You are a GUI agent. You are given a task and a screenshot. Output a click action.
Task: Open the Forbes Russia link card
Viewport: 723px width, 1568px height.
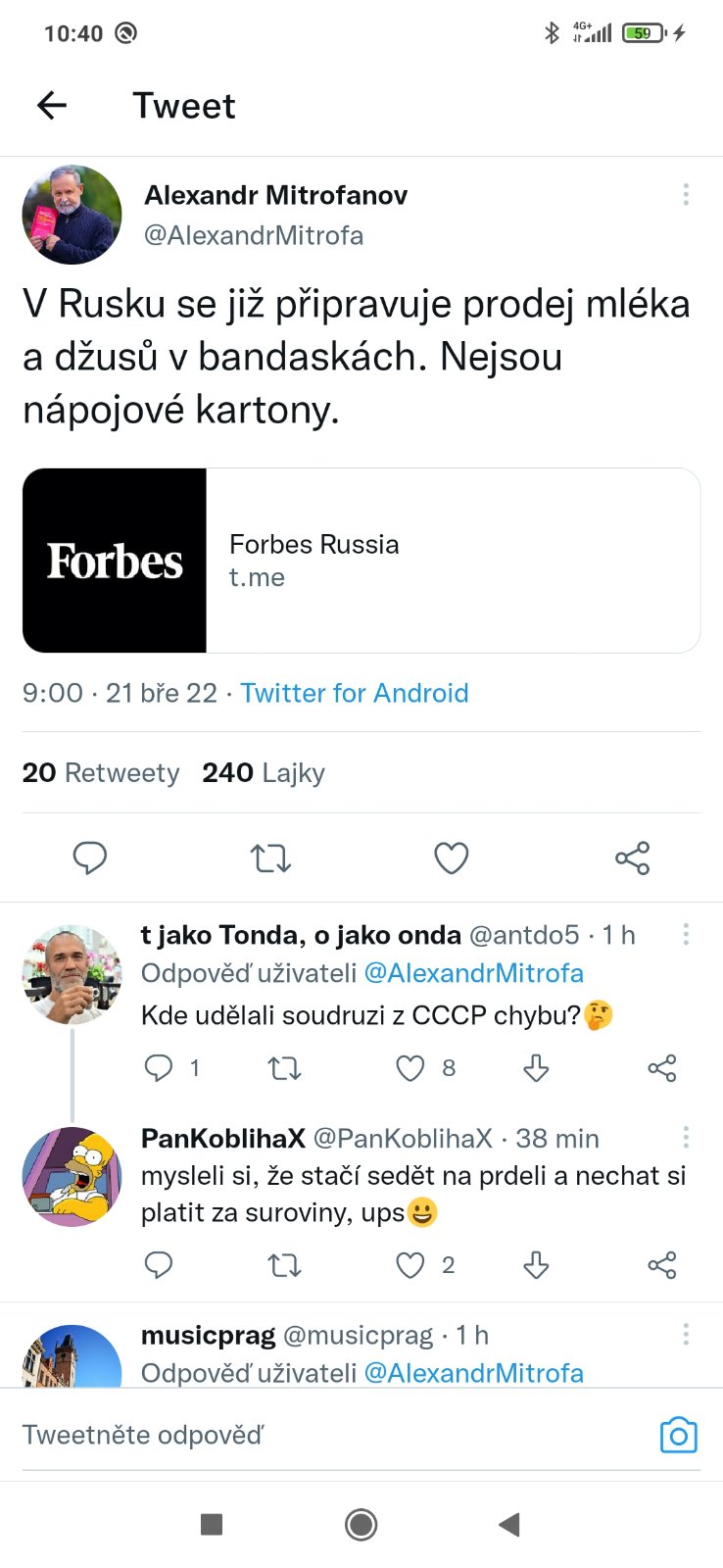[x=361, y=561]
